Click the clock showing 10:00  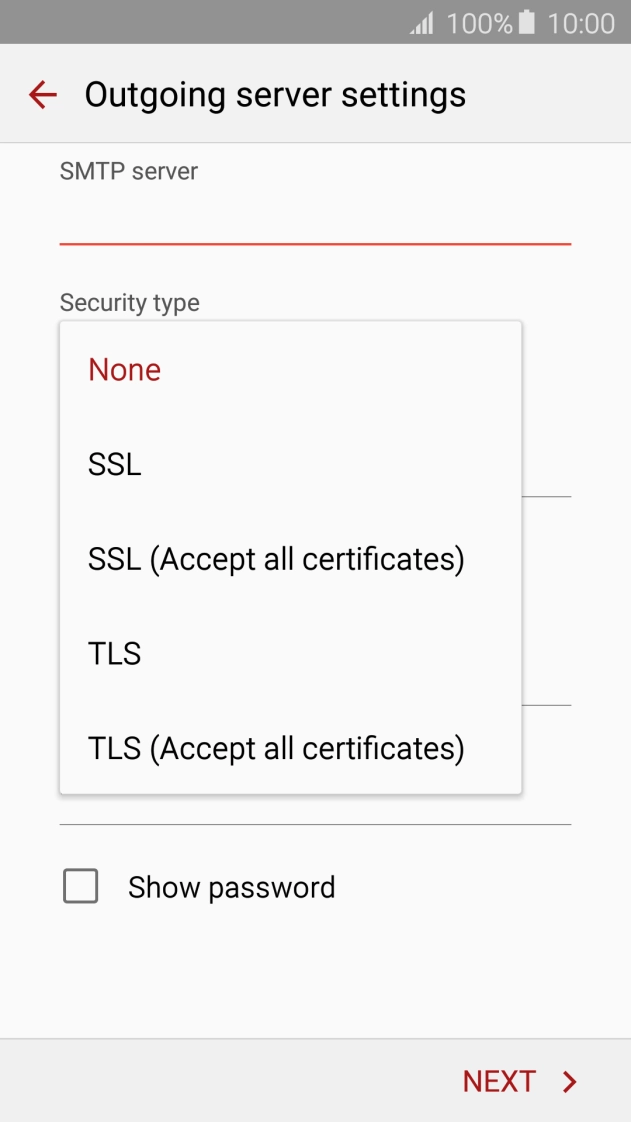pos(580,22)
